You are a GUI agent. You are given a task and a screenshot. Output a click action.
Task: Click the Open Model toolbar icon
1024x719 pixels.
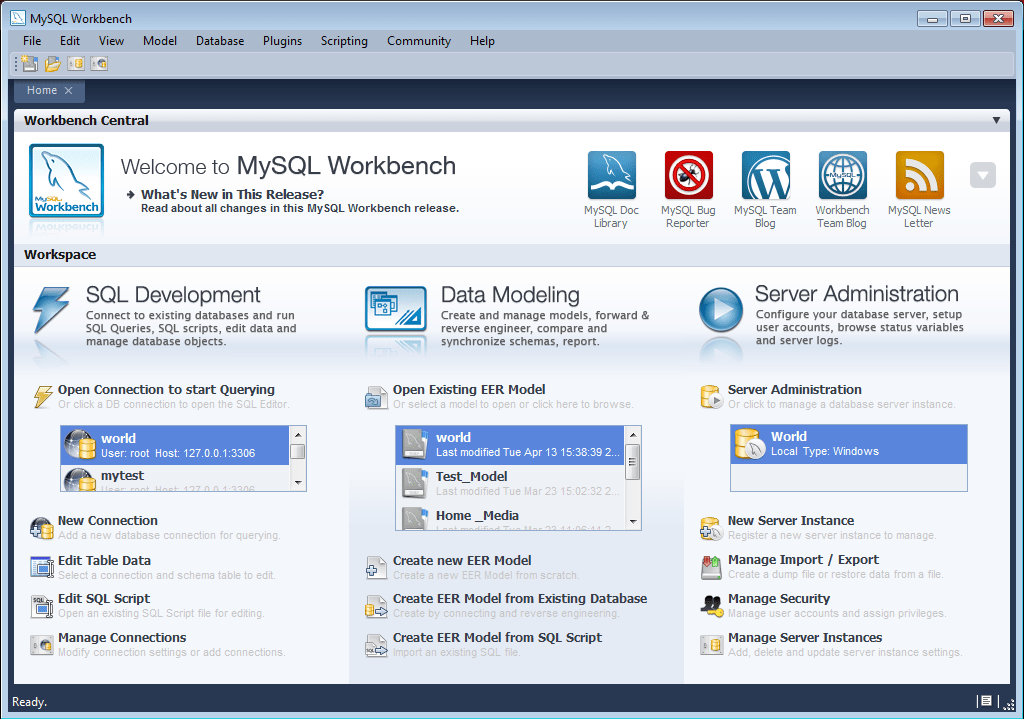click(x=50, y=63)
